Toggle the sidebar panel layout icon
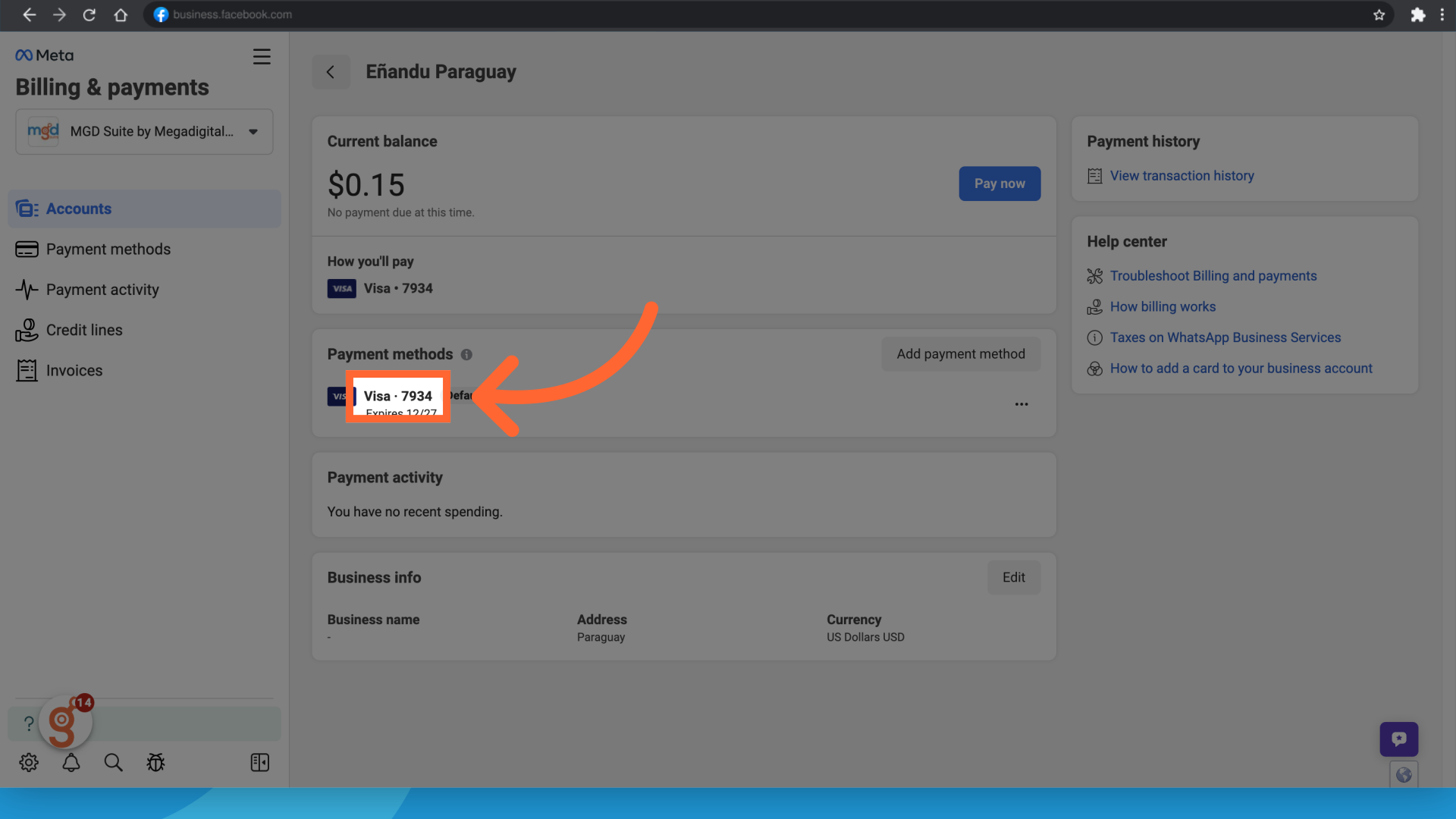 tap(259, 763)
